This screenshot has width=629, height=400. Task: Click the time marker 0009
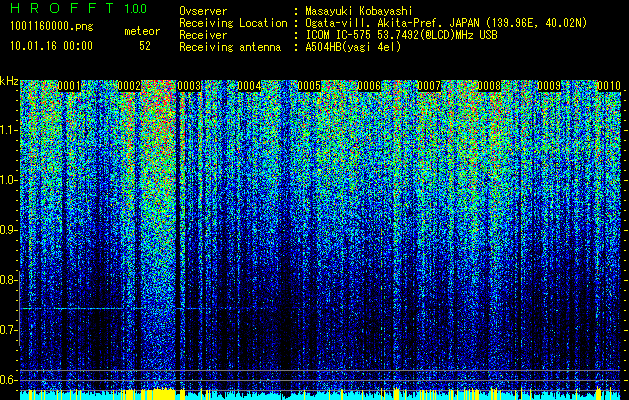pos(549,86)
